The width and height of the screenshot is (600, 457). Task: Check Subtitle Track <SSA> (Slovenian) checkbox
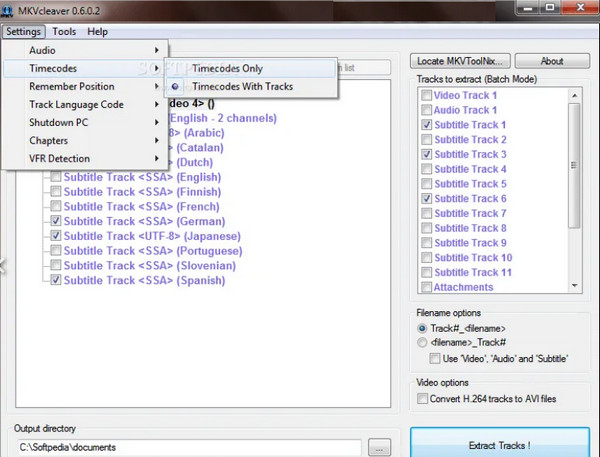coord(56,265)
